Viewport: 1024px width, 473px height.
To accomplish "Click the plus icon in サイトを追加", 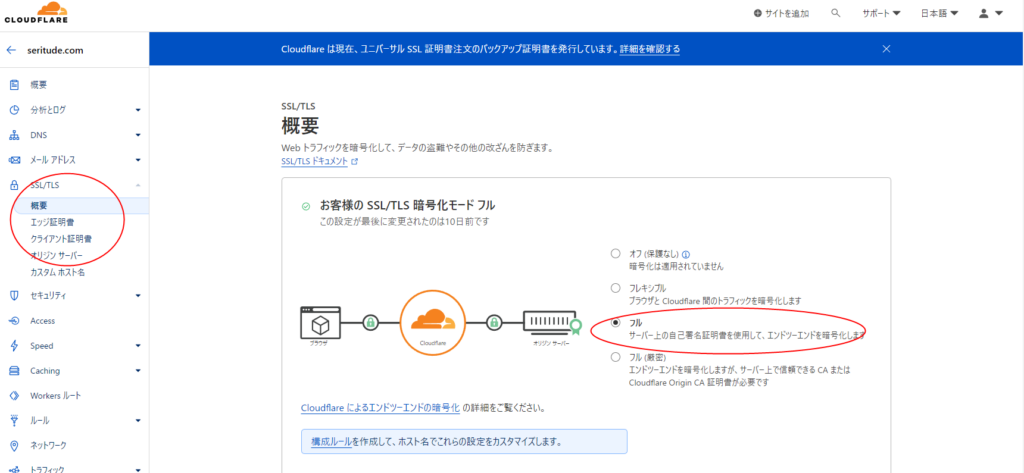I will 758,13.
